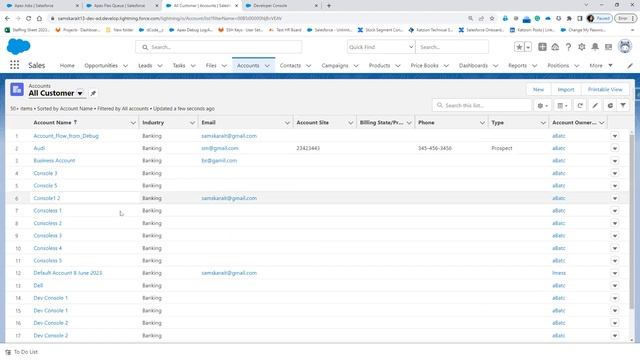Viewport: 640px width, 360px height.
Task: Open the Quick Find combo box
Action: pyautogui.click(x=380, y=47)
